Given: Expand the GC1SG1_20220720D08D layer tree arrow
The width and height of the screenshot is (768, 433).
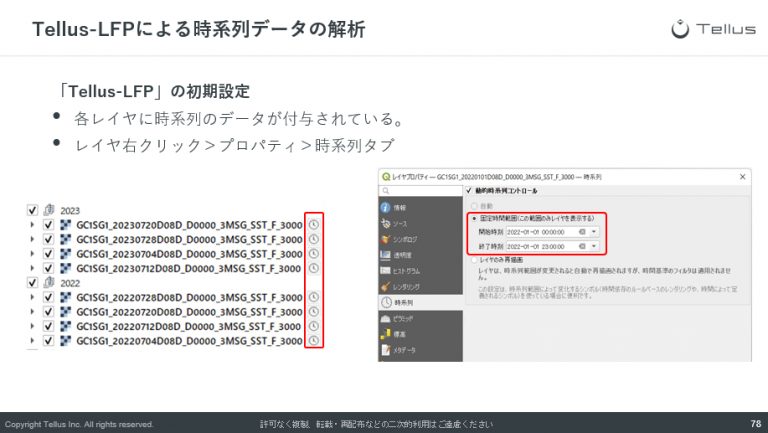Looking at the screenshot, I should point(32,312).
